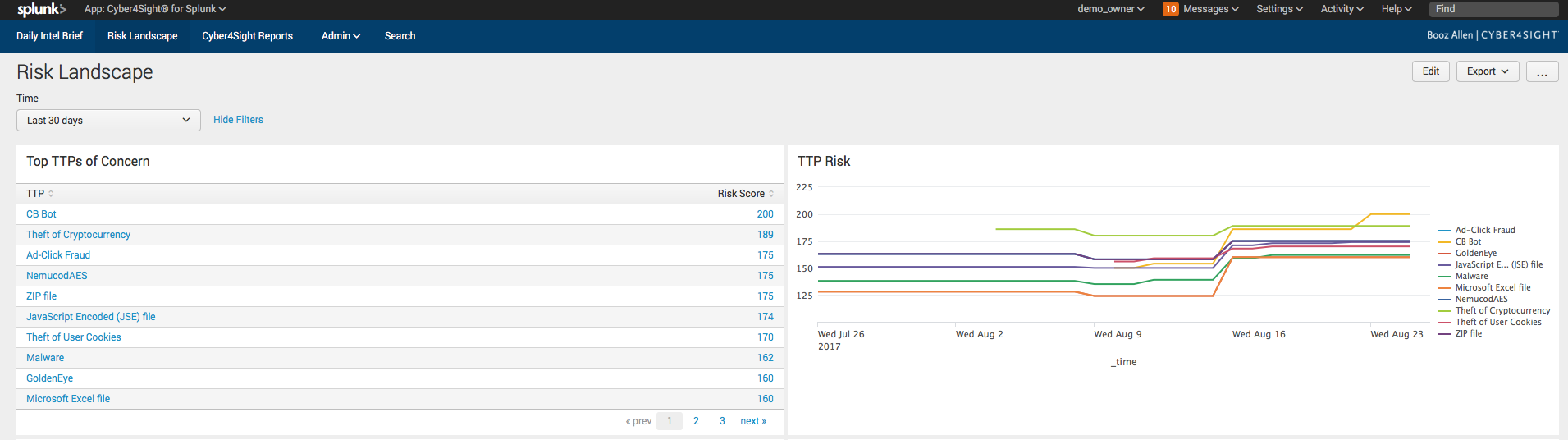1568x440 pixels.
Task: Select Malware legend entry
Action: 1463,277
